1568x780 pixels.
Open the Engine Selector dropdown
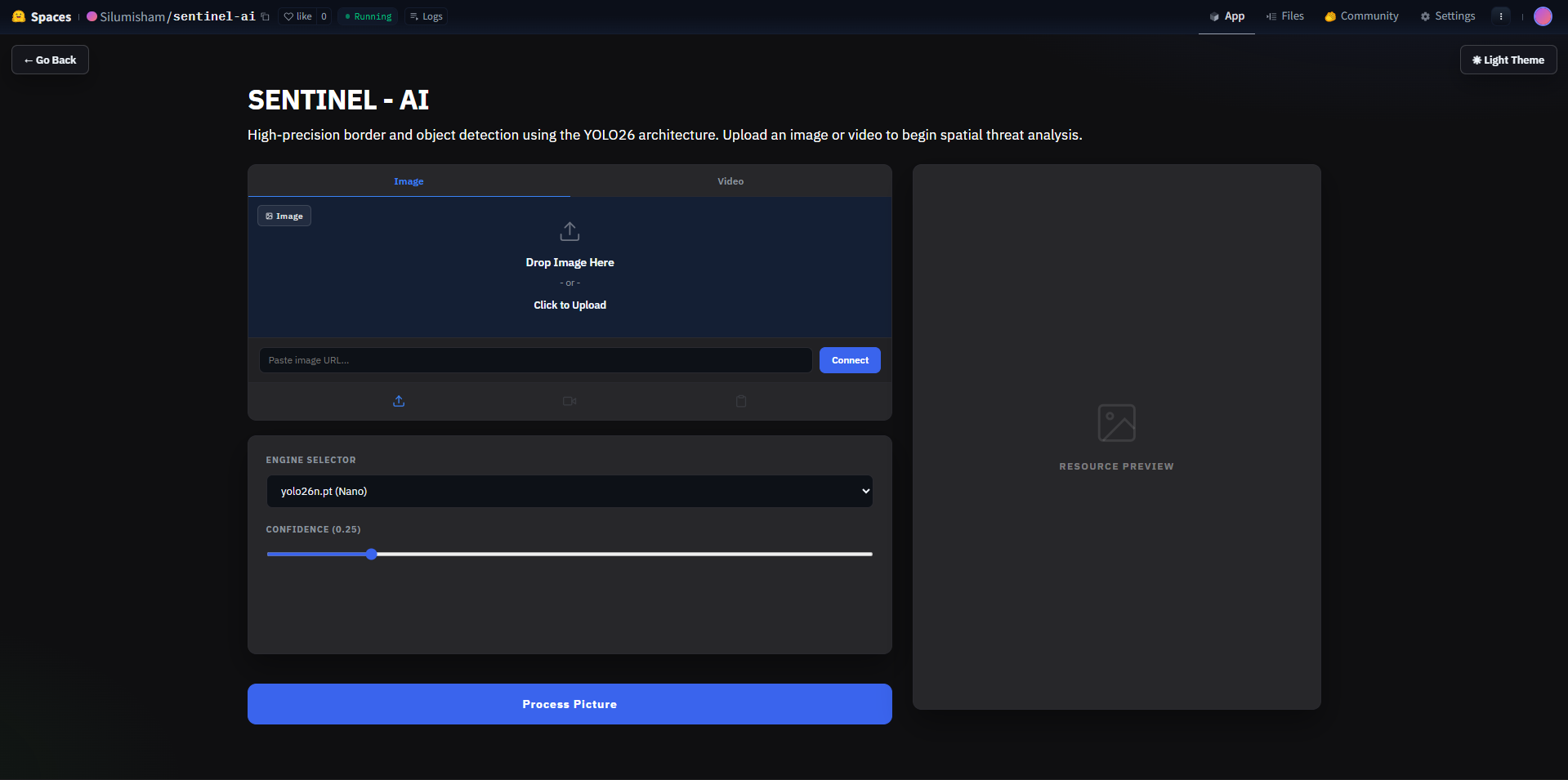570,492
